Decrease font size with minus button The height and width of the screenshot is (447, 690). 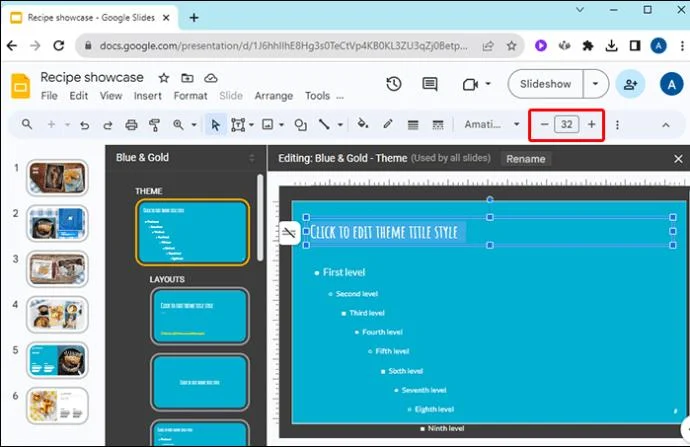click(x=544, y=125)
